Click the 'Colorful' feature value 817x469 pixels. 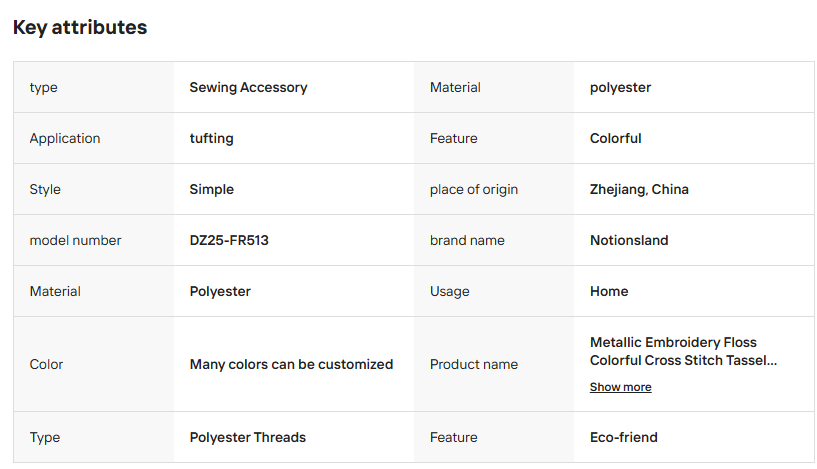615,139
